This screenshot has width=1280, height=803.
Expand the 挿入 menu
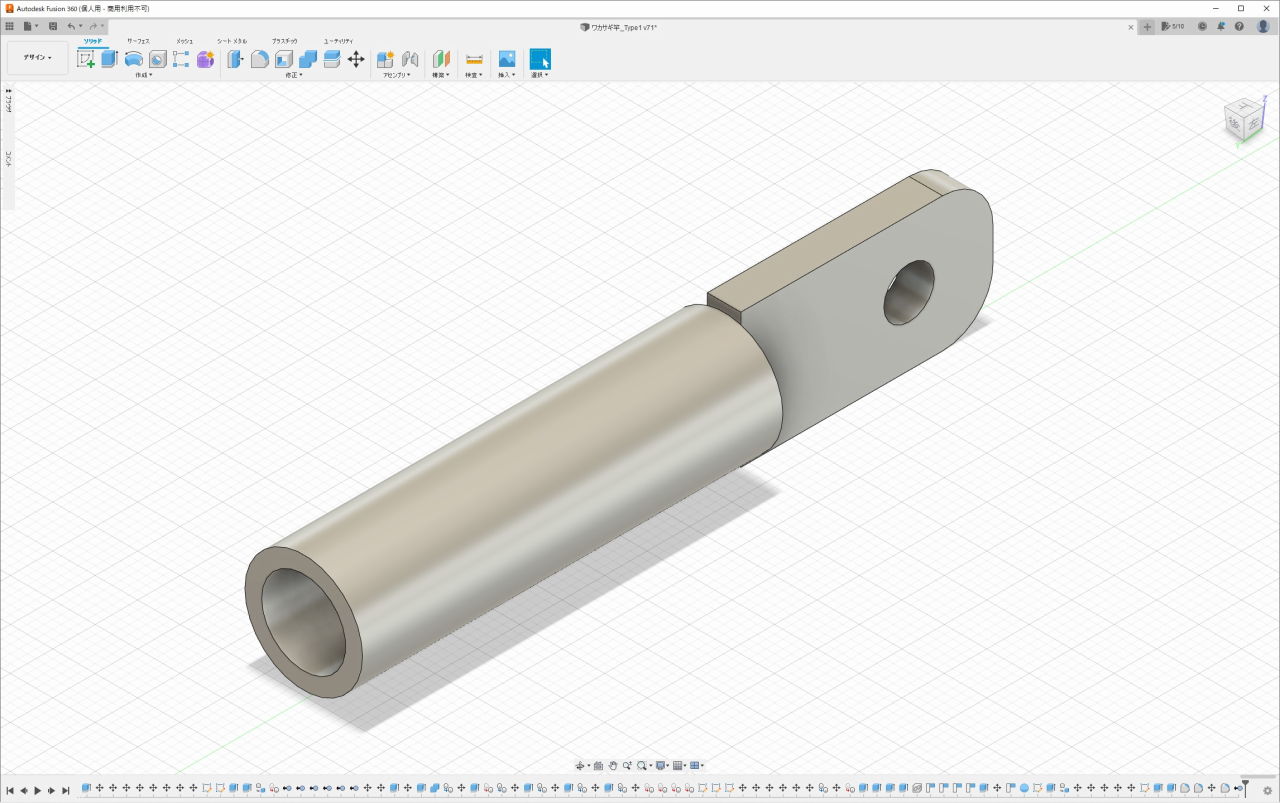pos(507,75)
